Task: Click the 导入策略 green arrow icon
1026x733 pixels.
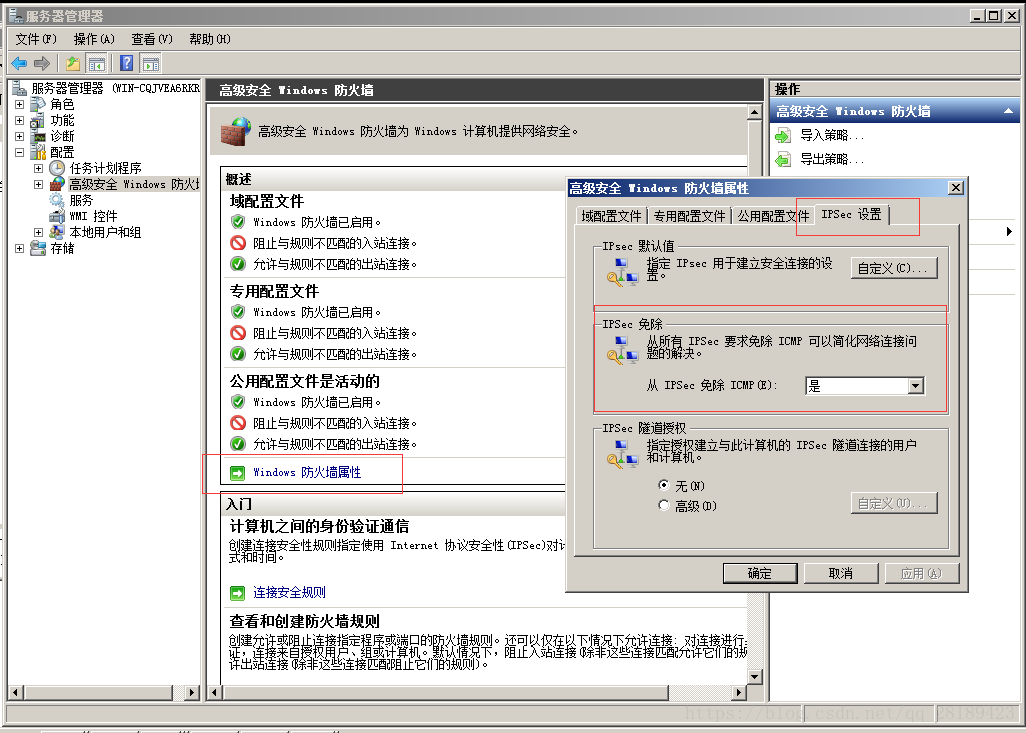Action: click(x=783, y=135)
